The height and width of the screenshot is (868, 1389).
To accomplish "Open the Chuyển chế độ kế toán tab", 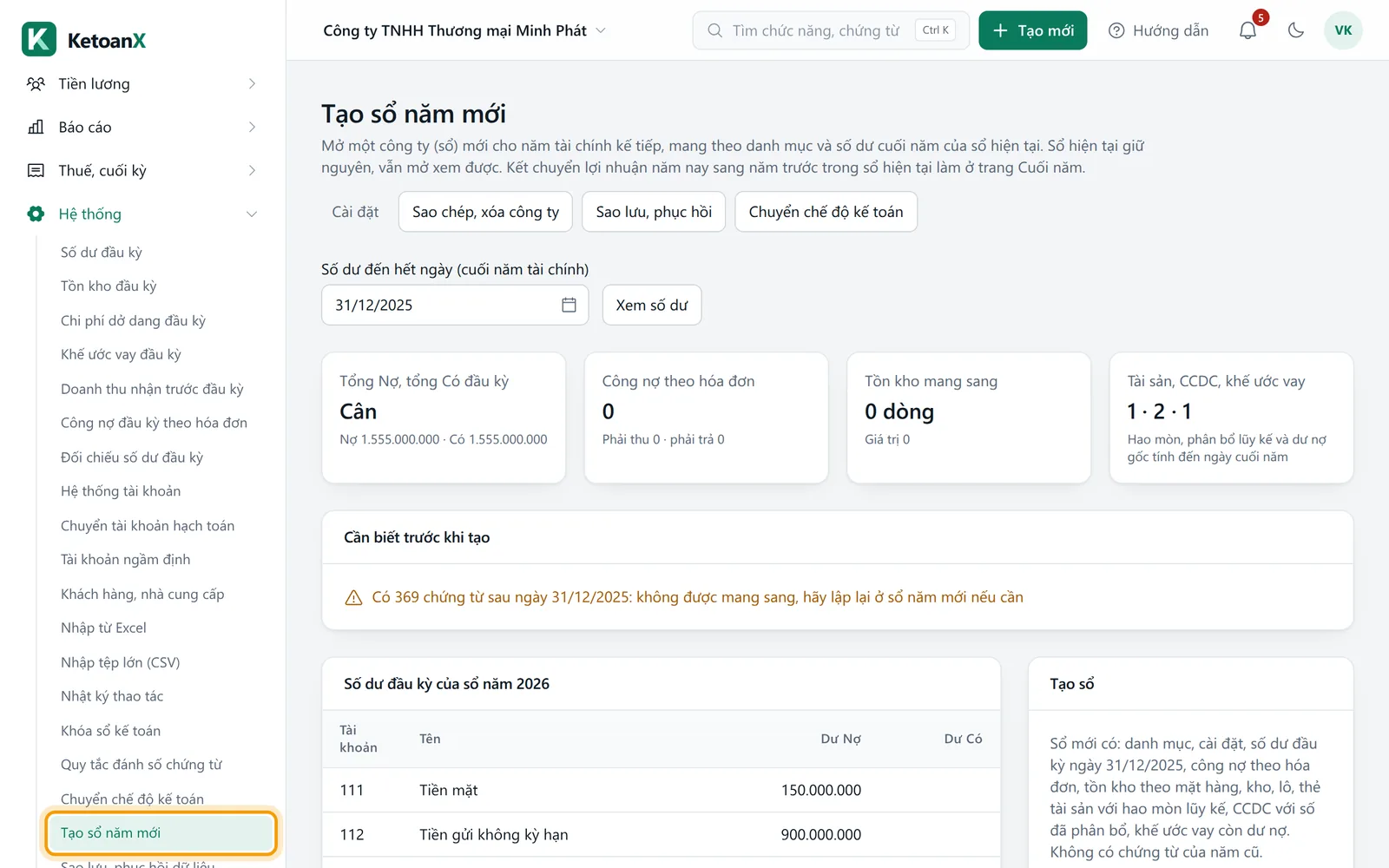I will click(826, 212).
